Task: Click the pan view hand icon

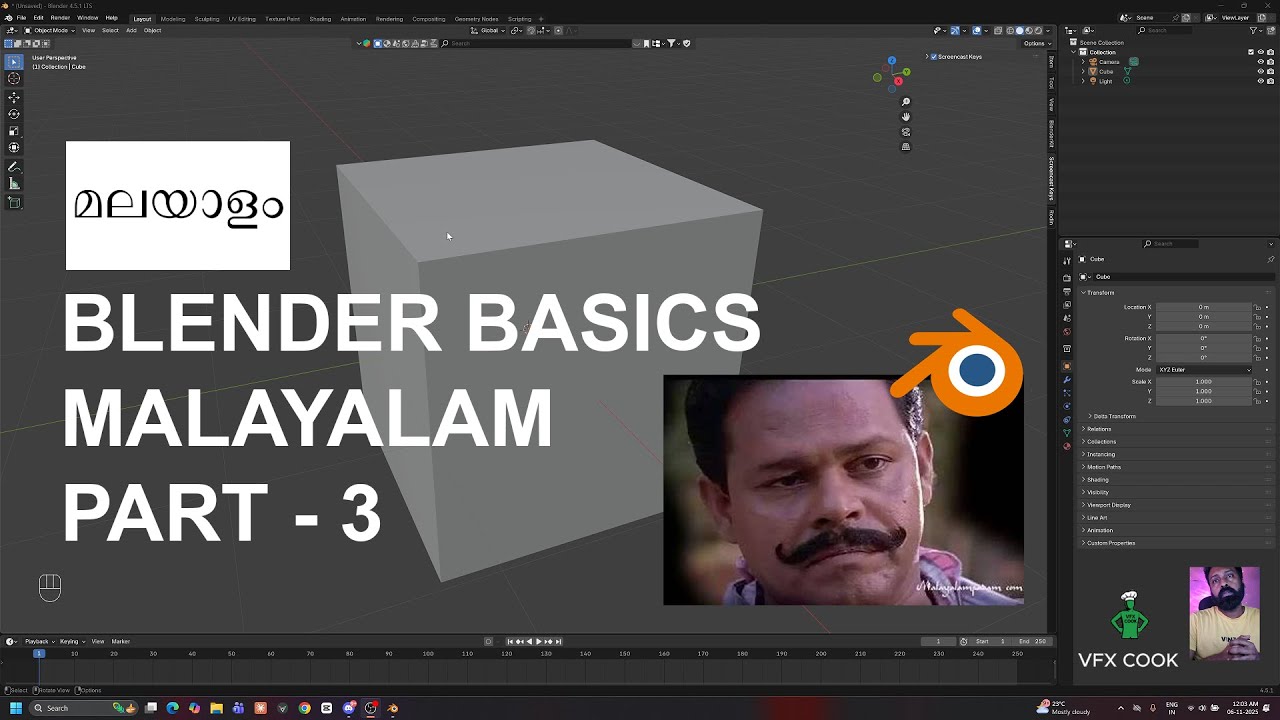Action: click(x=906, y=117)
